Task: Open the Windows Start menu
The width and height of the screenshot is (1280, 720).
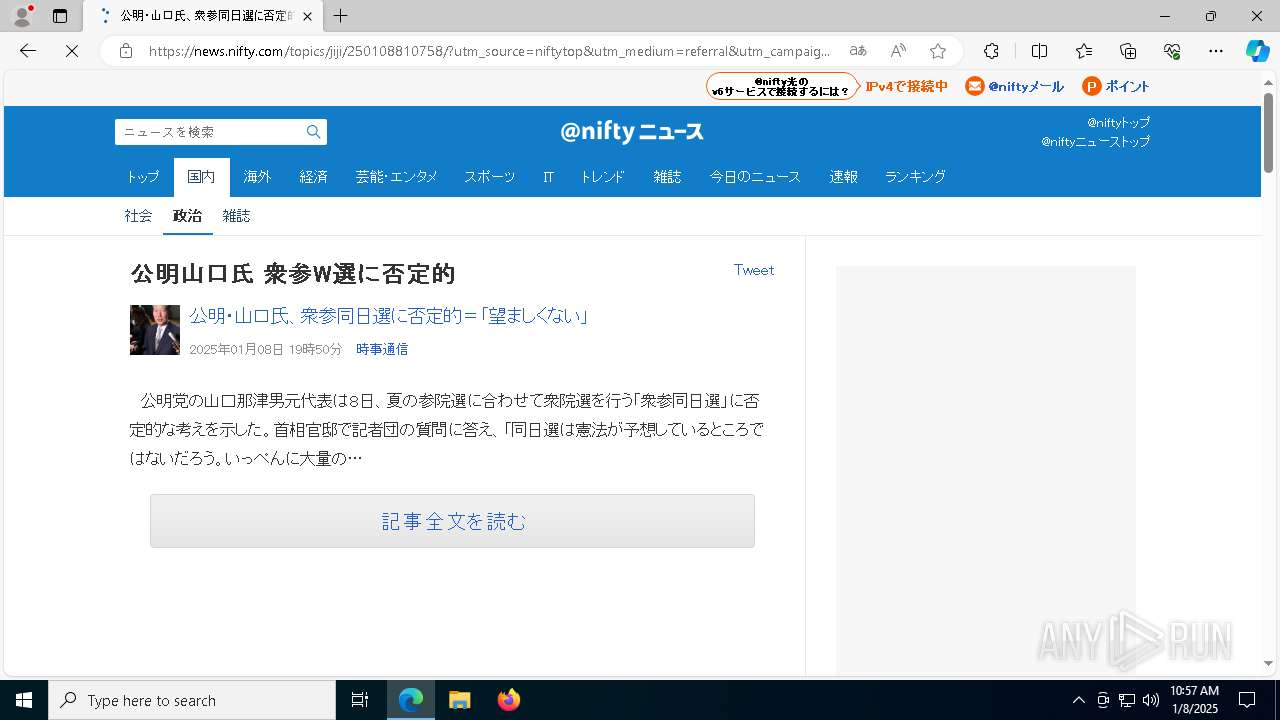Action: (x=24, y=700)
